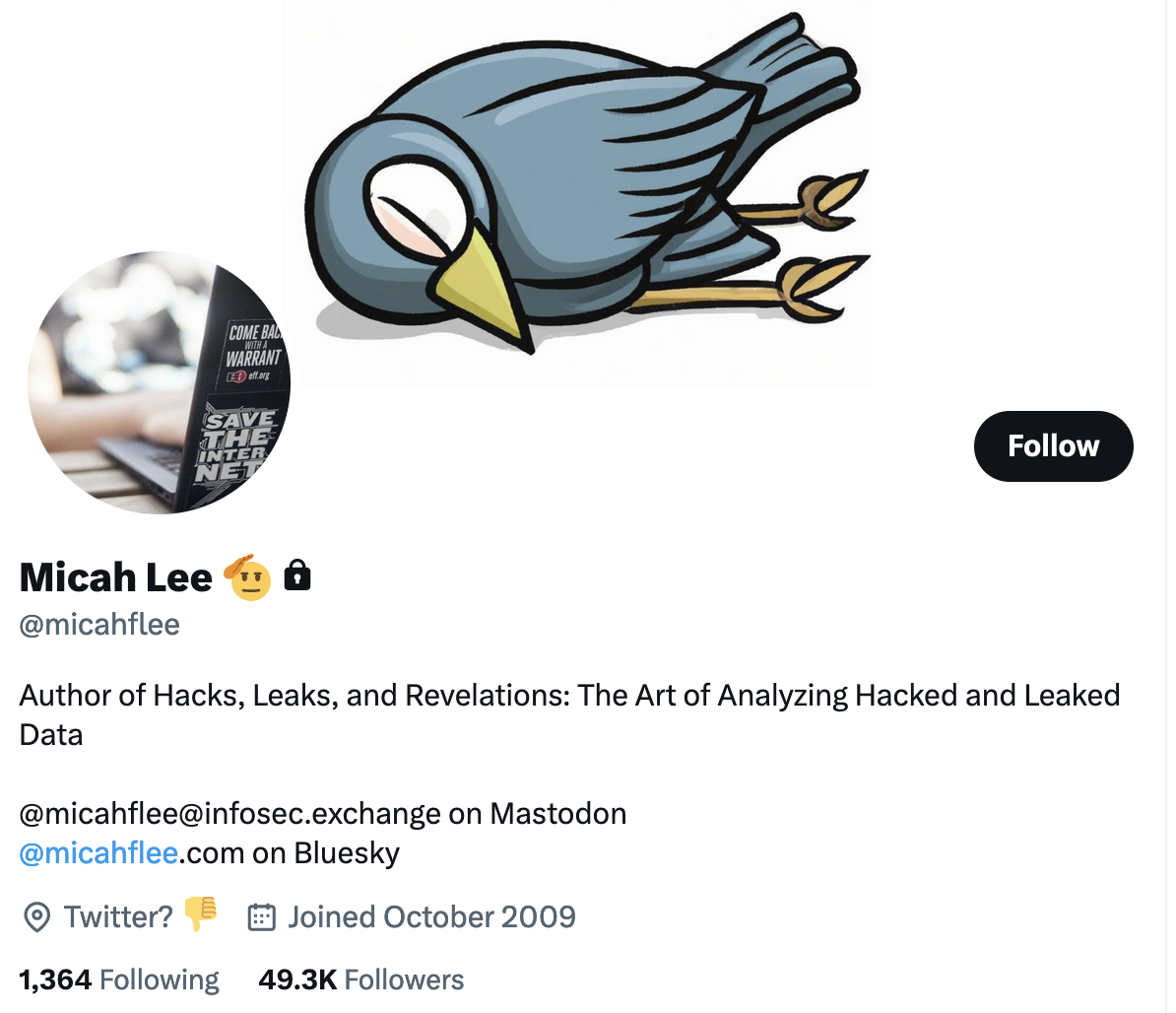The height and width of the screenshot is (1013, 1176).
Task: Click the Save The Internet sticker in avatar
Action: click(x=236, y=445)
